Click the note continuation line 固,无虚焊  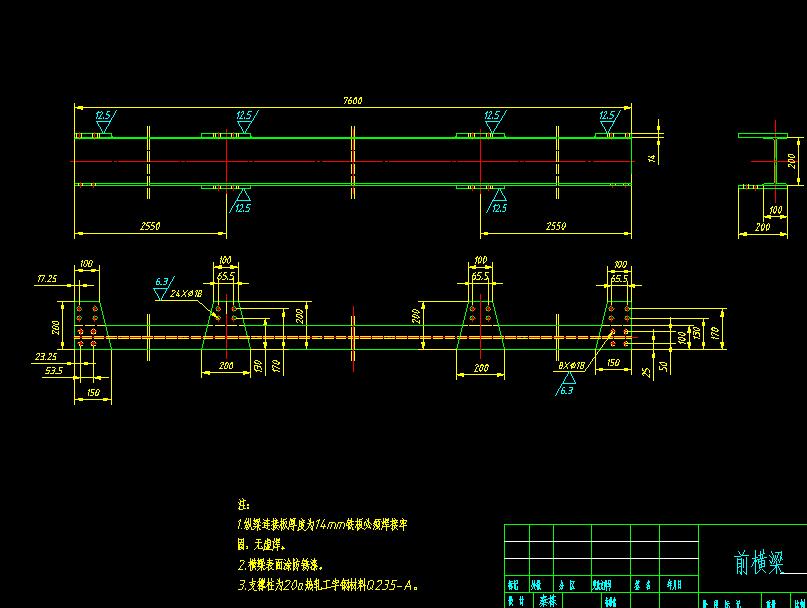pos(262,544)
